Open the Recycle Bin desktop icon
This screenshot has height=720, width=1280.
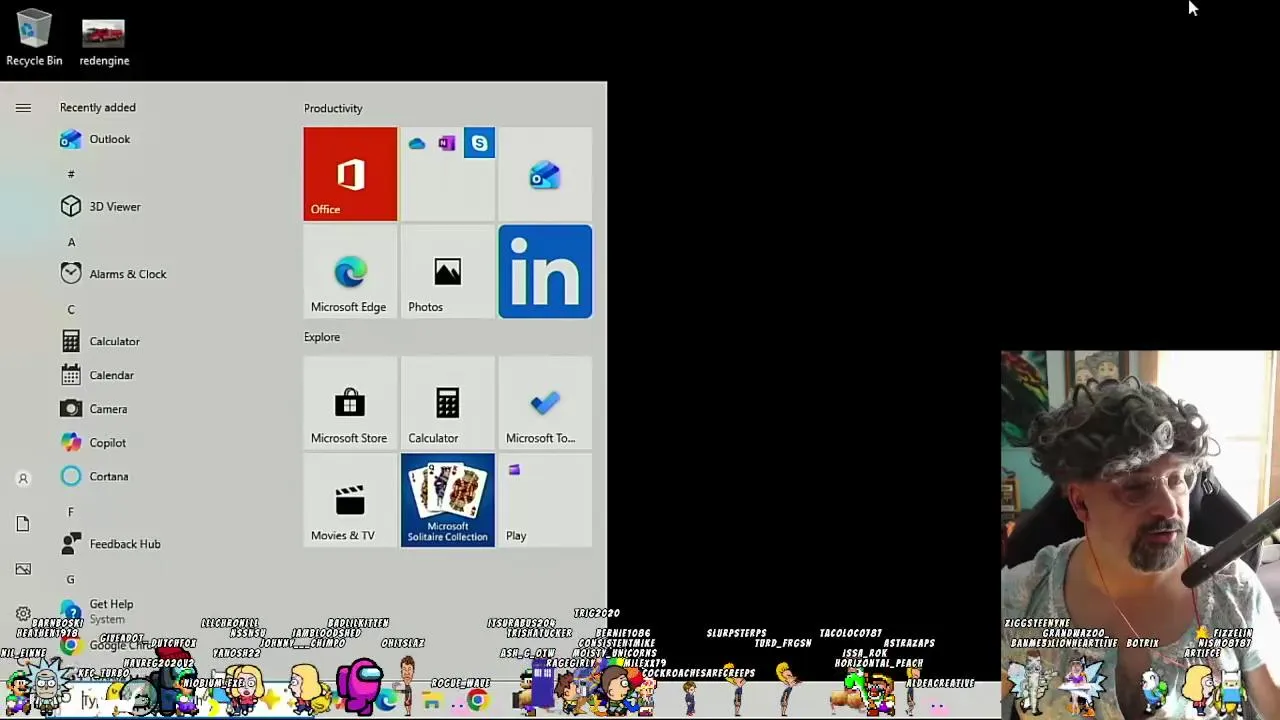click(34, 38)
